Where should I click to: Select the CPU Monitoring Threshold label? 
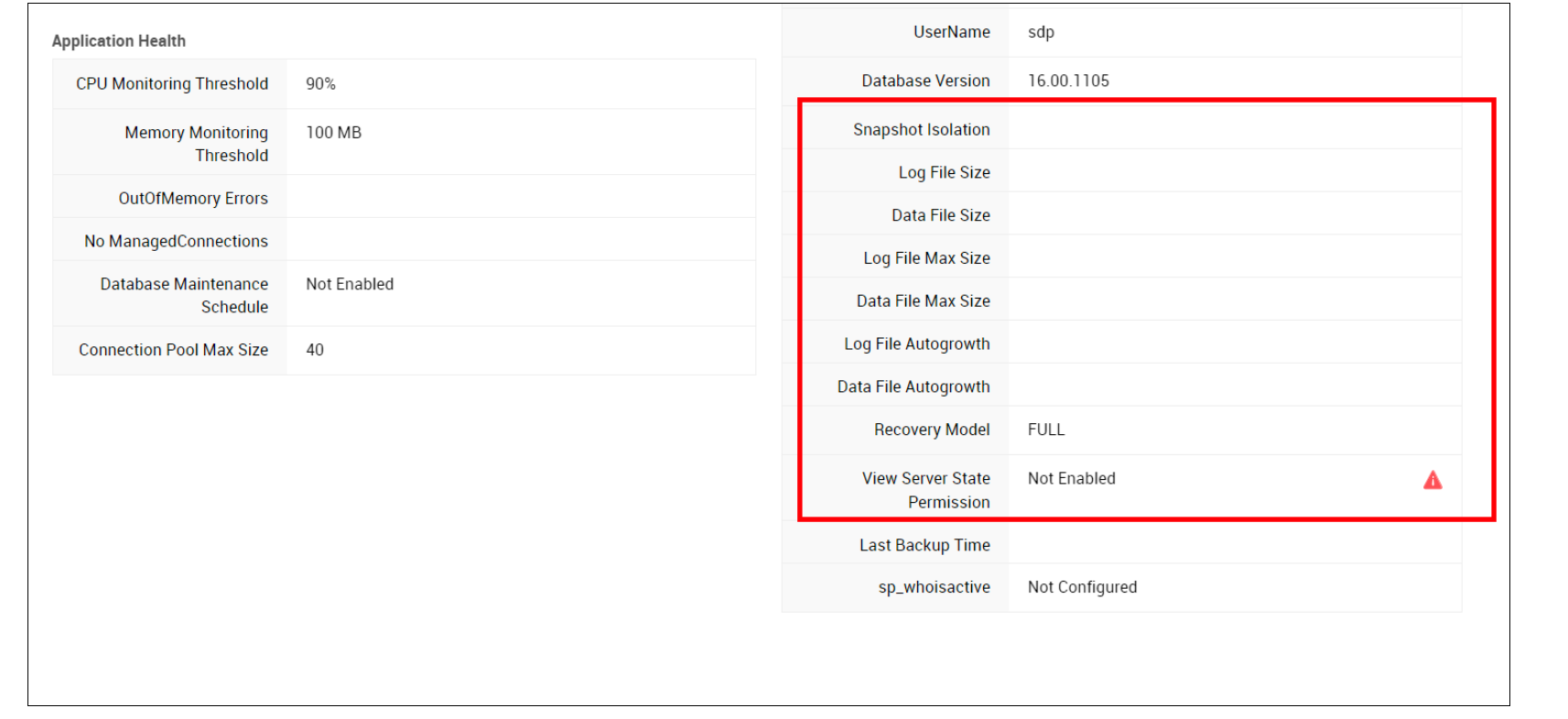point(172,83)
